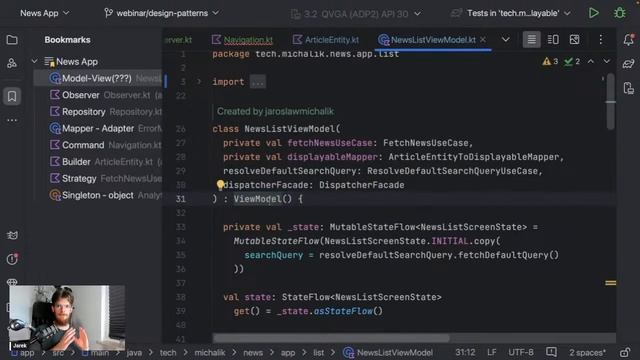Open the Gradle elephant icon in right sidebar
The width and height of the screenshot is (640, 360).
click(629, 64)
